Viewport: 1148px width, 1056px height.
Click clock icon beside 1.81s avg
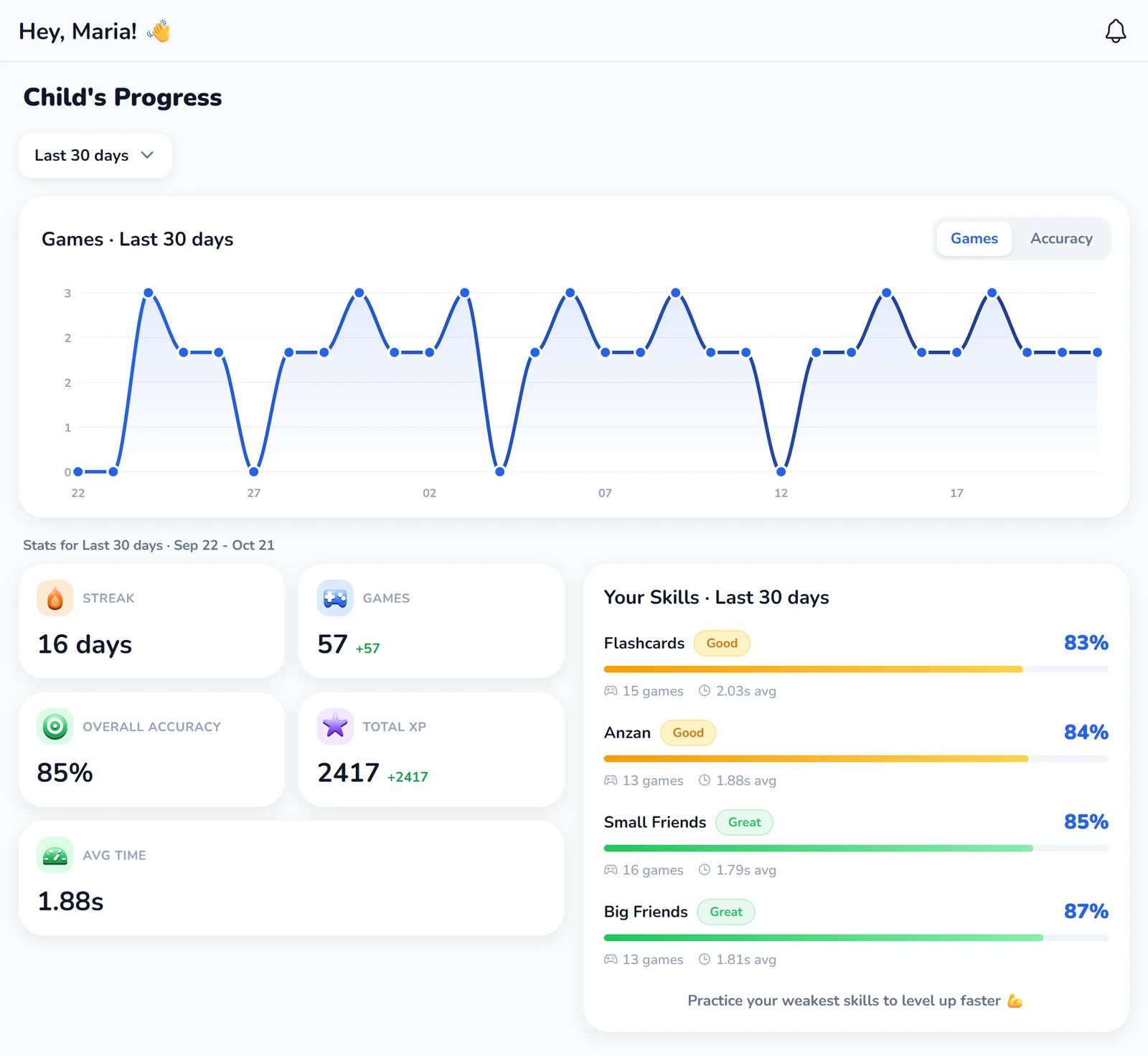coord(705,959)
